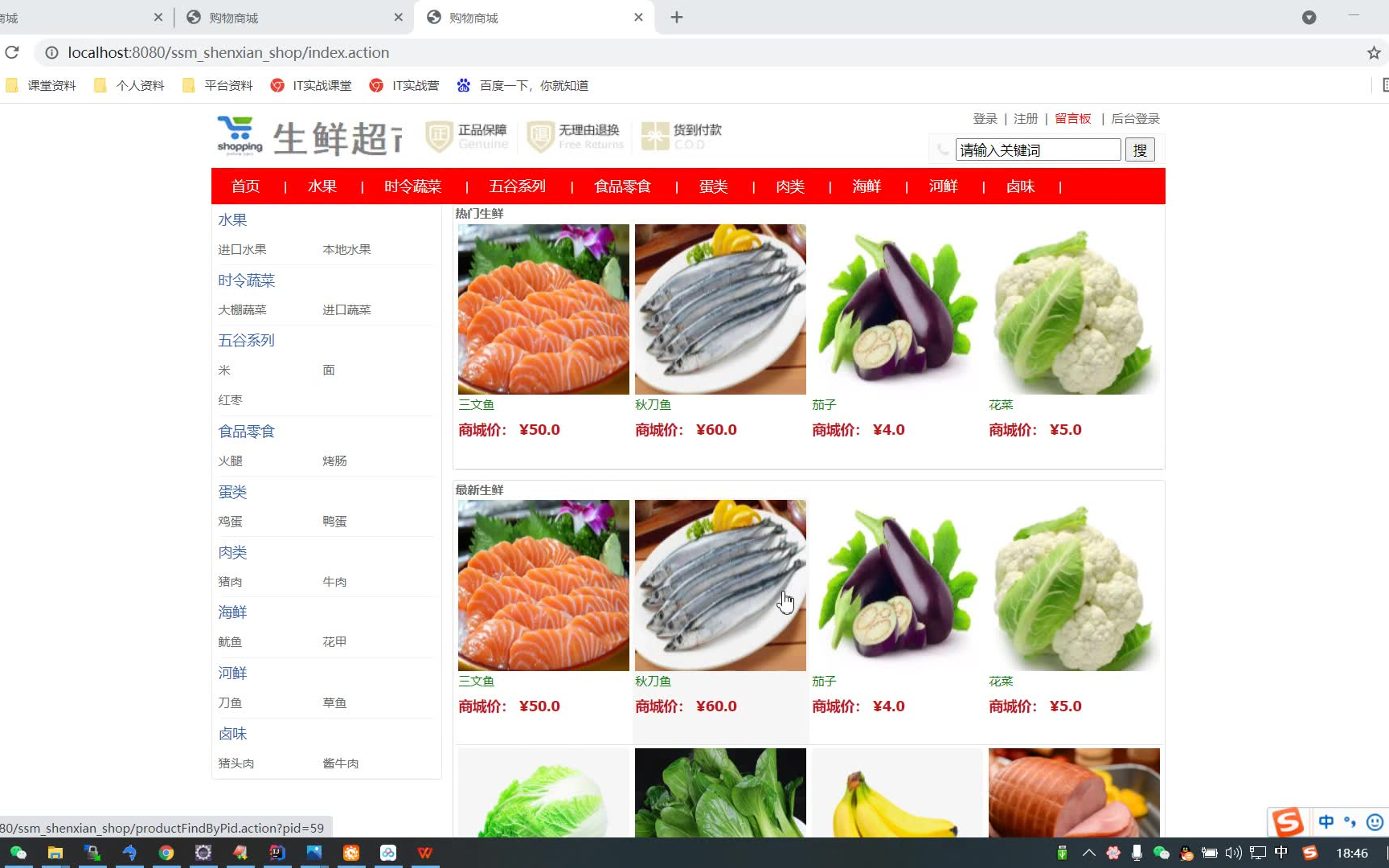Click the smiley face on Sogou toolbar
The height and width of the screenshot is (868, 1389).
(x=1375, y=821)
